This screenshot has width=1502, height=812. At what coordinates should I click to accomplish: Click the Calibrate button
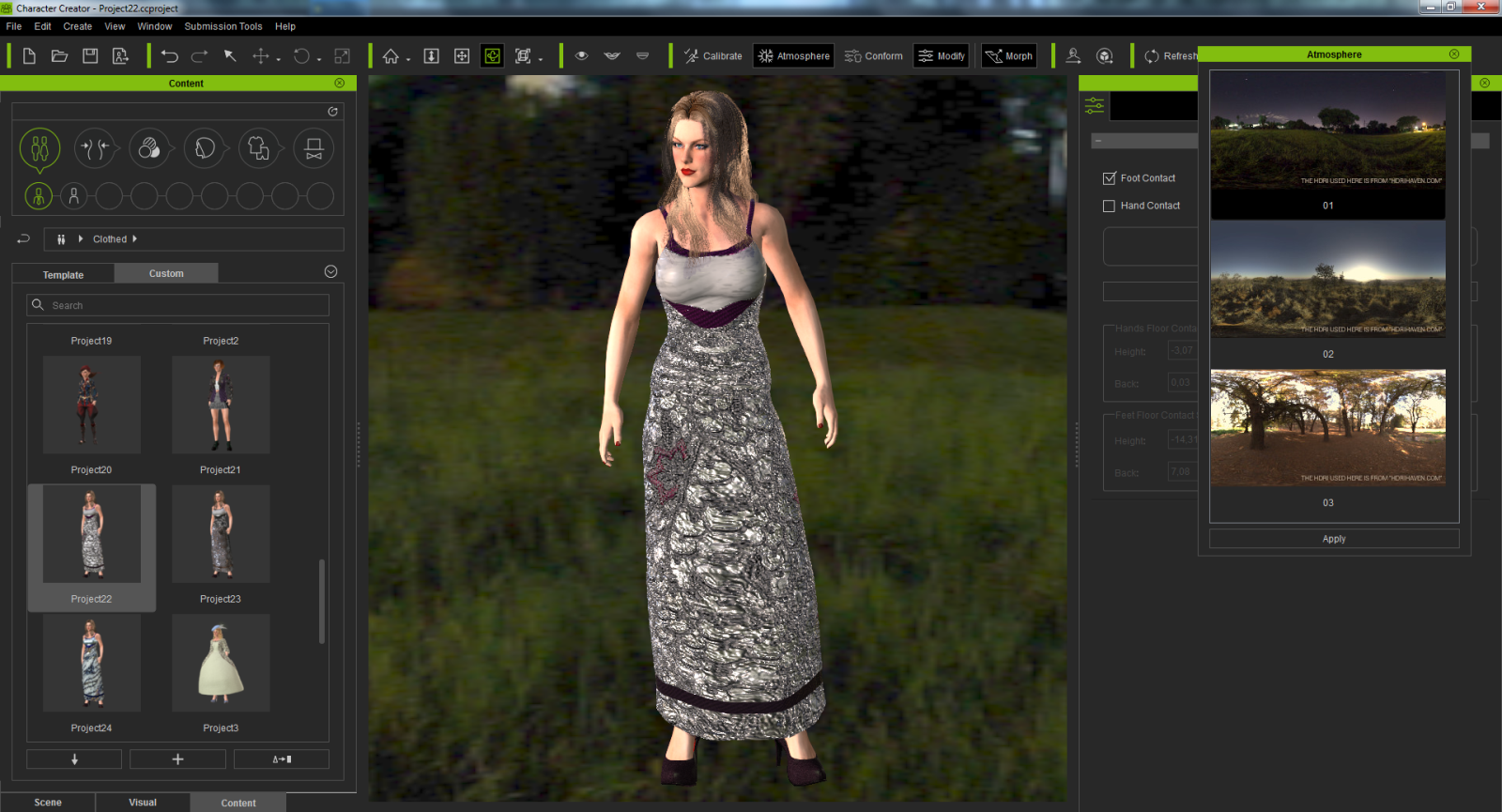click(x=713, y=56)
